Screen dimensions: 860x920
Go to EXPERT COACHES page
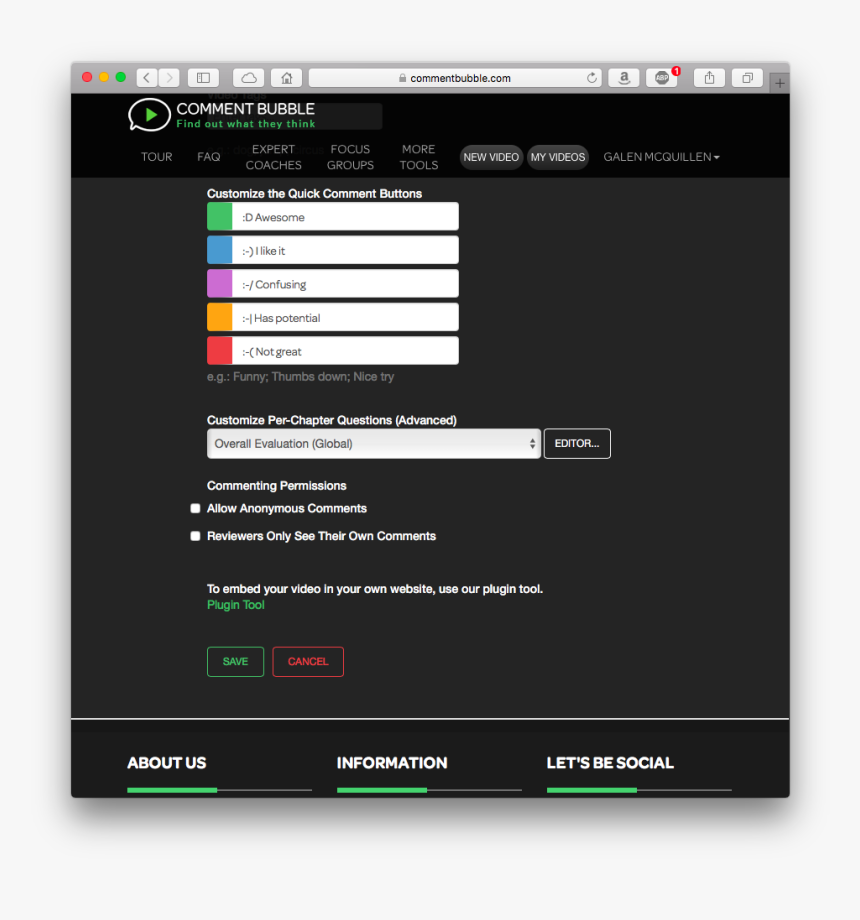point(273,157)
